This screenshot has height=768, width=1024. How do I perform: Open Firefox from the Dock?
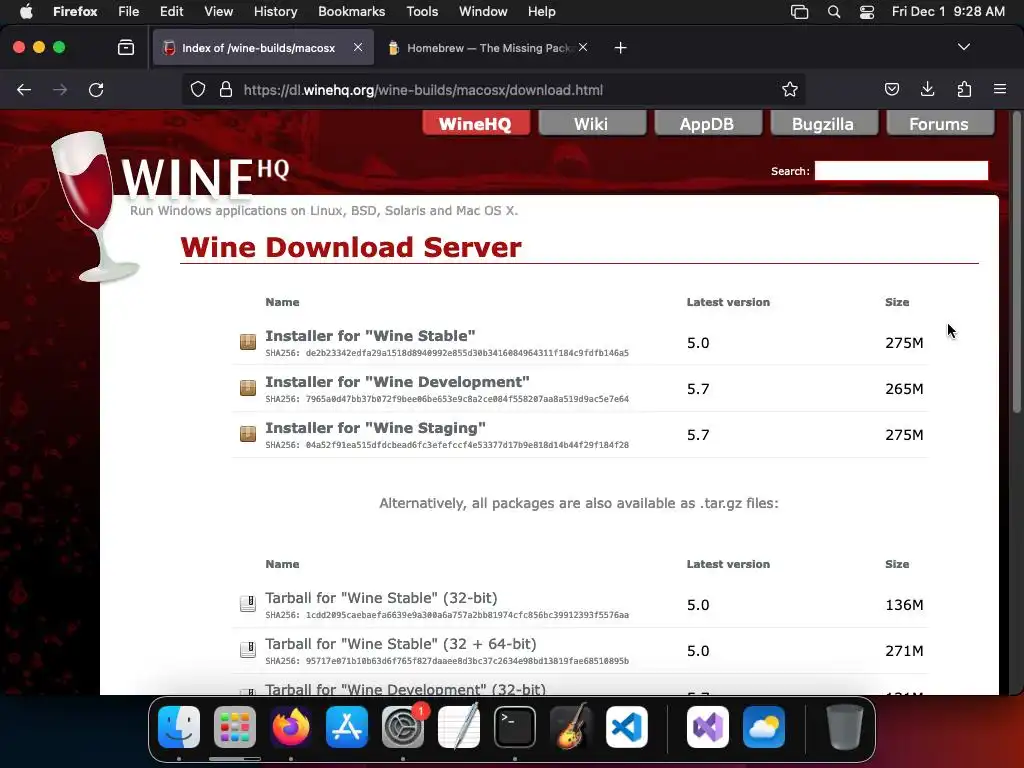pos(291,727)
